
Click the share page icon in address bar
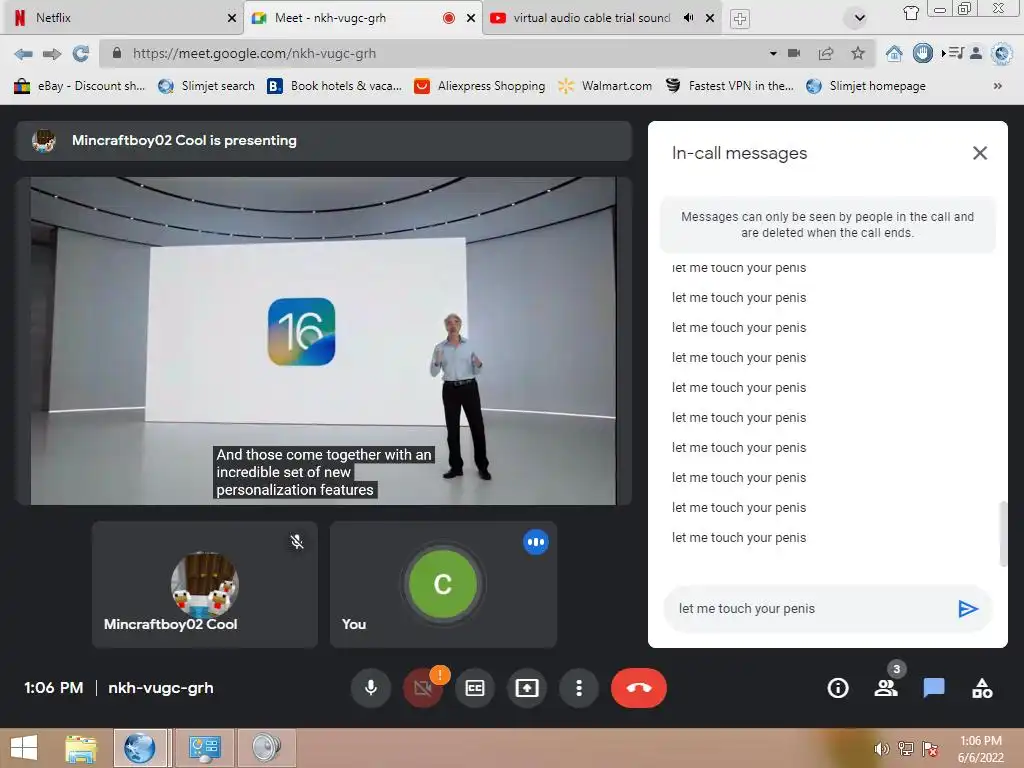[x=826, y=54]
